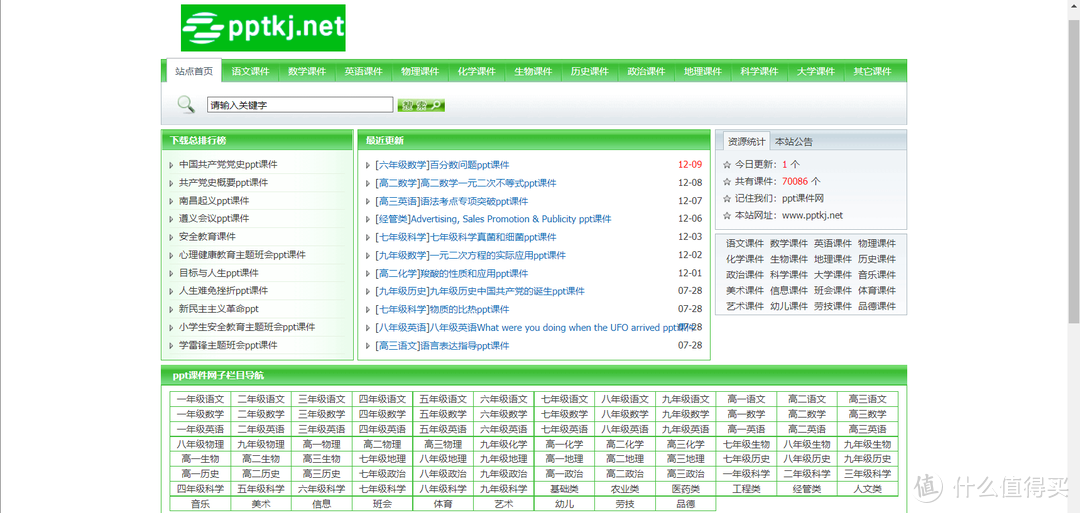Open 心理健康教育主题班会ppt课件 link
The image size is (1080, 513).
pos(242,255)
